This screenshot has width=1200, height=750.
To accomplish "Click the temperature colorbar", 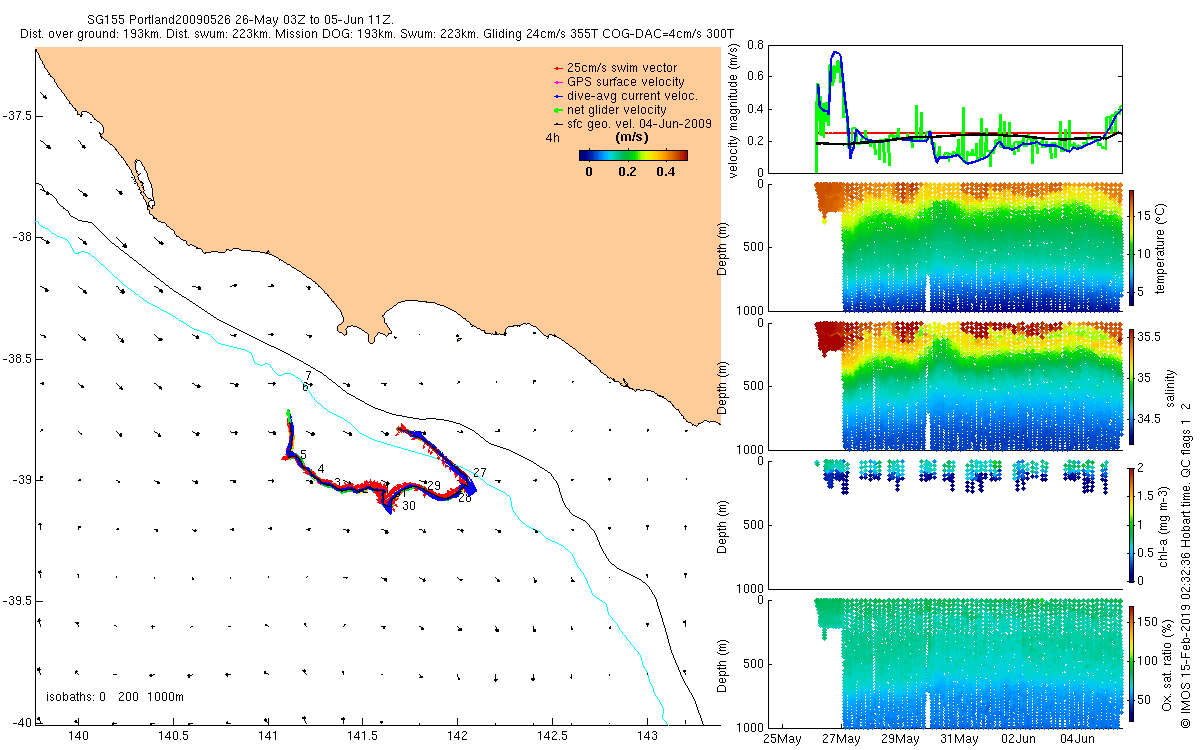I will coord(1133,248).
